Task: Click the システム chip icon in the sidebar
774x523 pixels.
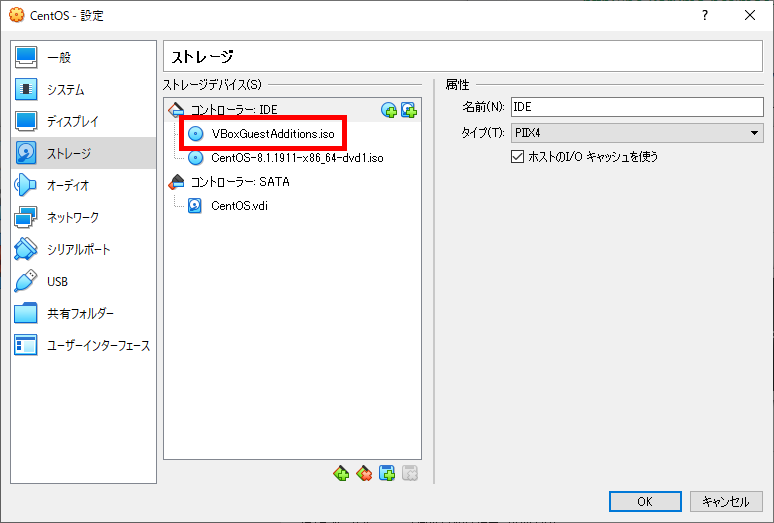Action: [26, 89]
